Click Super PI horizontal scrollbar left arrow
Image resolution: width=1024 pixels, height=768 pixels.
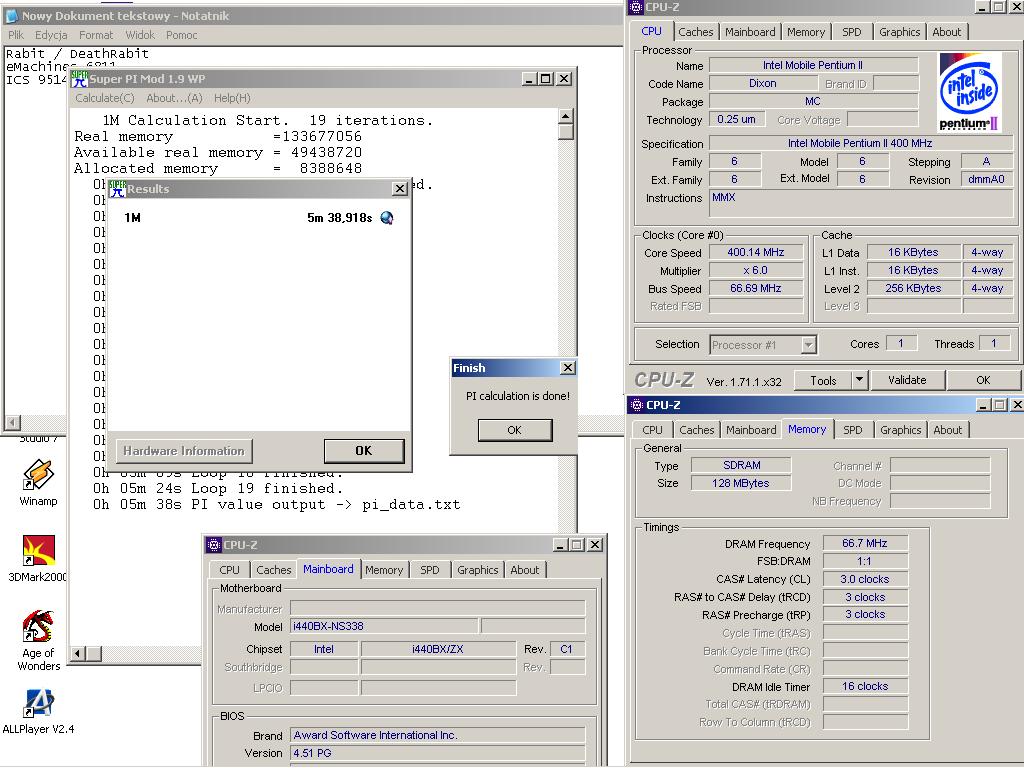(x=78, y=653)
